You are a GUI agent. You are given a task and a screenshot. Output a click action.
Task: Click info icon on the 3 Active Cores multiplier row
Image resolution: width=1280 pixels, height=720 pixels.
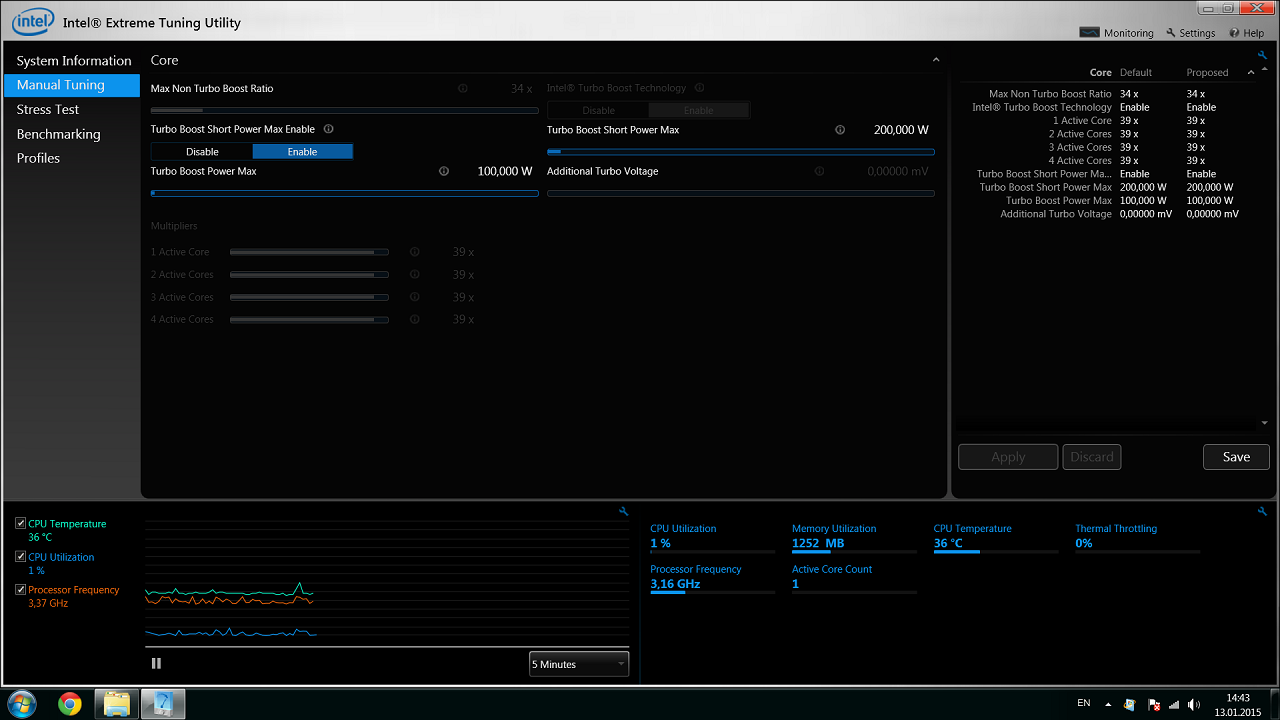point(415,297)
